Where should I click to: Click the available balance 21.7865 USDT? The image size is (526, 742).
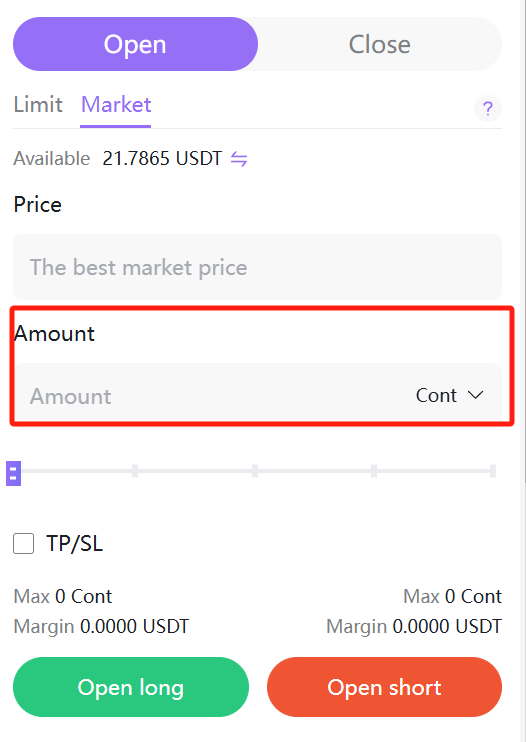162,159
